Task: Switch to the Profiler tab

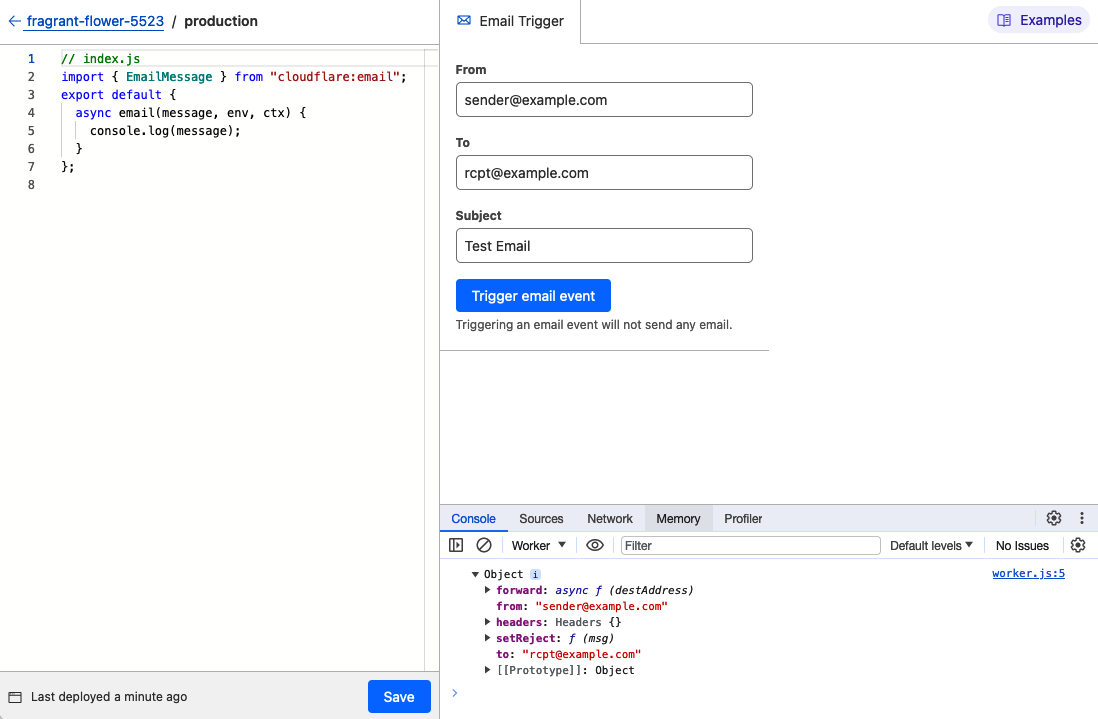Action: (x=743, y=519)
